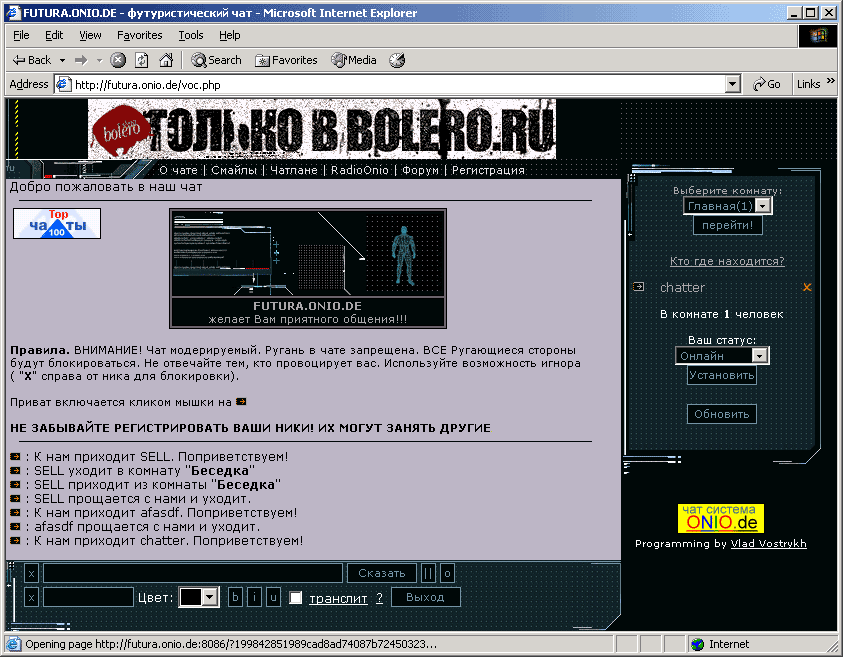Click the ONIO.de чат система logo
This screenshot has width=843, height=657.
click(720, 518)
